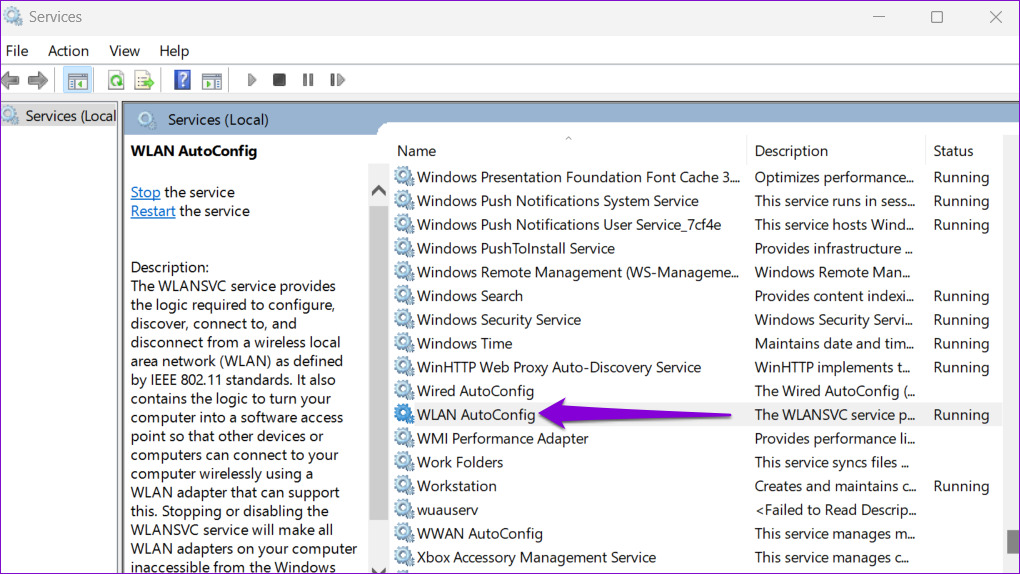Click Running status of Windows Security Service row

[961, 320]
